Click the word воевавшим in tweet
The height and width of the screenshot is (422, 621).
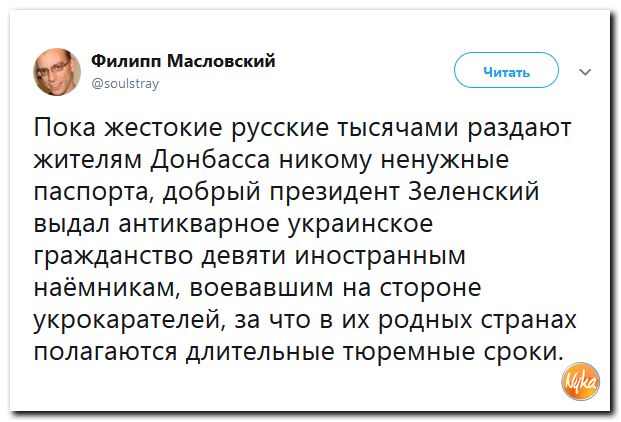pyautogui.click(x=261, y=288)
